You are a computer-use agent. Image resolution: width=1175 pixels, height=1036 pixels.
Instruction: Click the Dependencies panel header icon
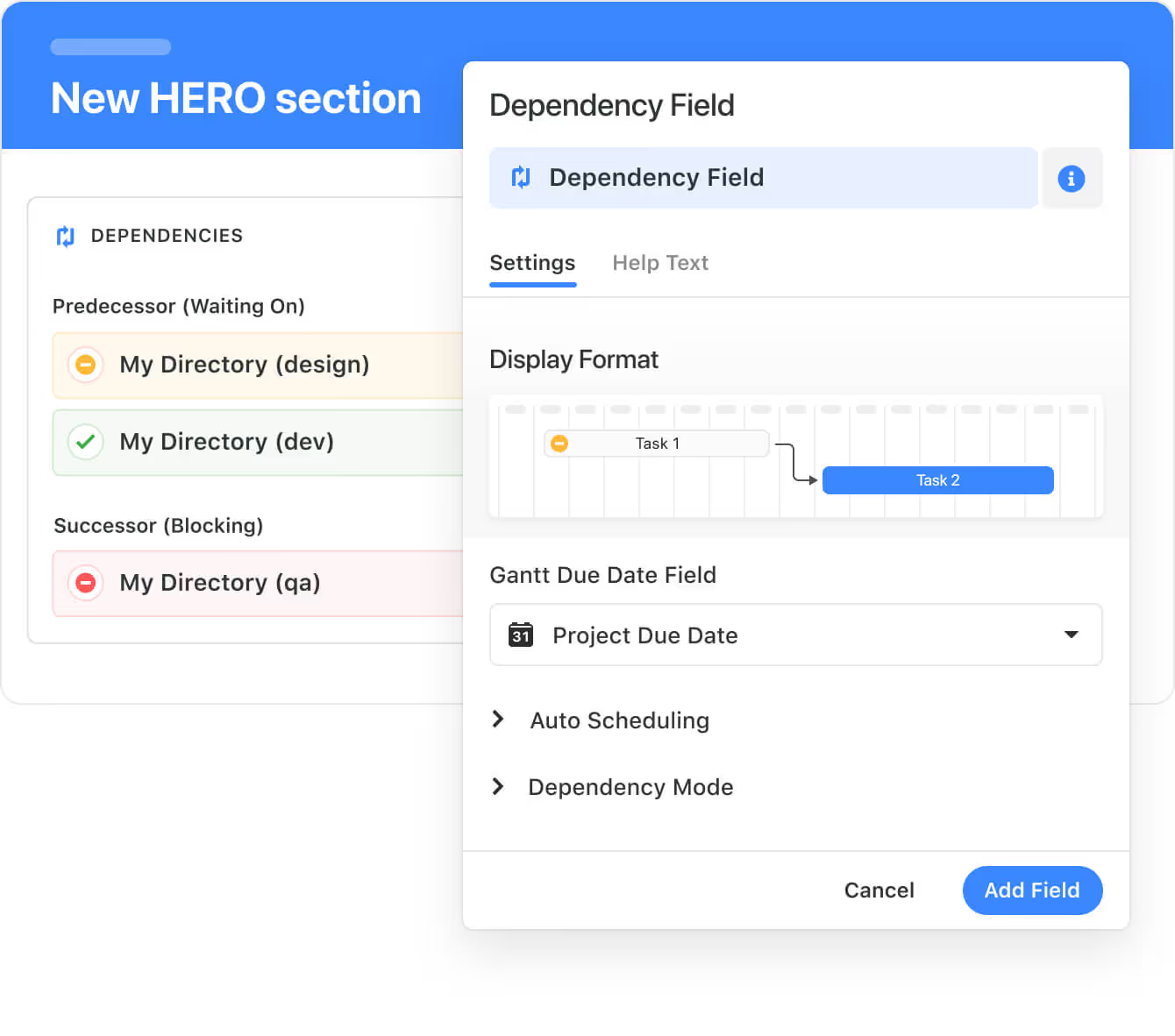[66, 236]
